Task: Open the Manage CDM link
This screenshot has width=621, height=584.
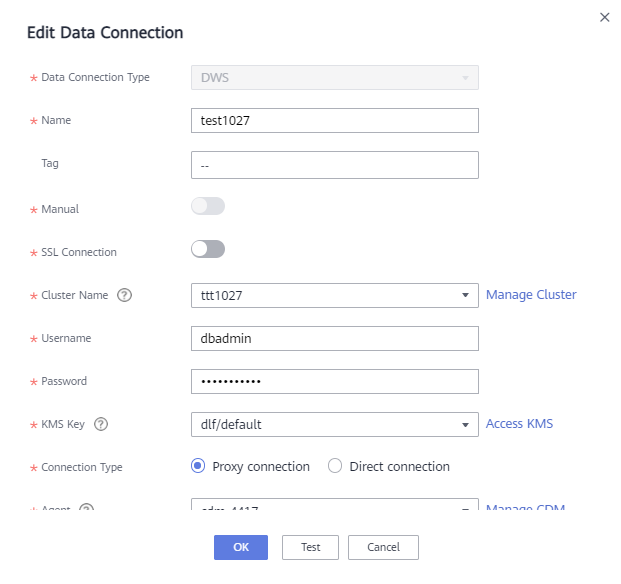Action: coord(525,506)
